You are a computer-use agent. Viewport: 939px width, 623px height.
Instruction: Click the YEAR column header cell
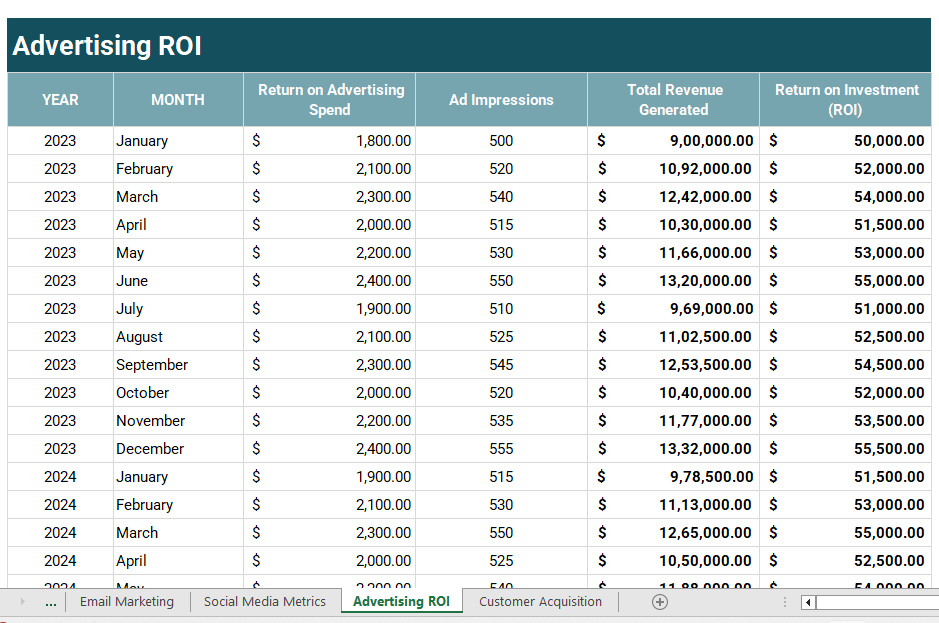click(60, 100)
